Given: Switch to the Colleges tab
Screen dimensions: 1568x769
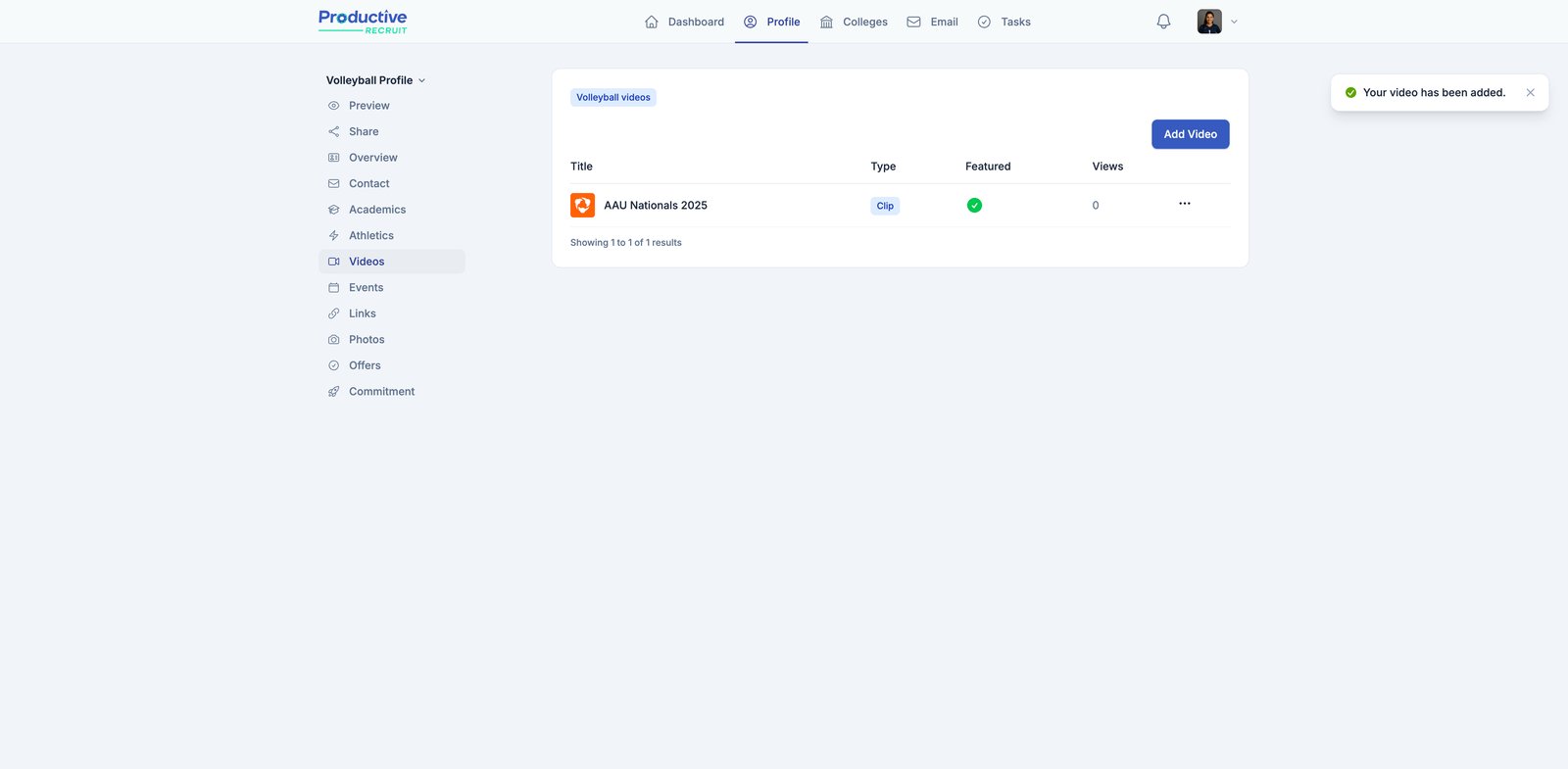Looking at the screenshot, I should [854, 22].
